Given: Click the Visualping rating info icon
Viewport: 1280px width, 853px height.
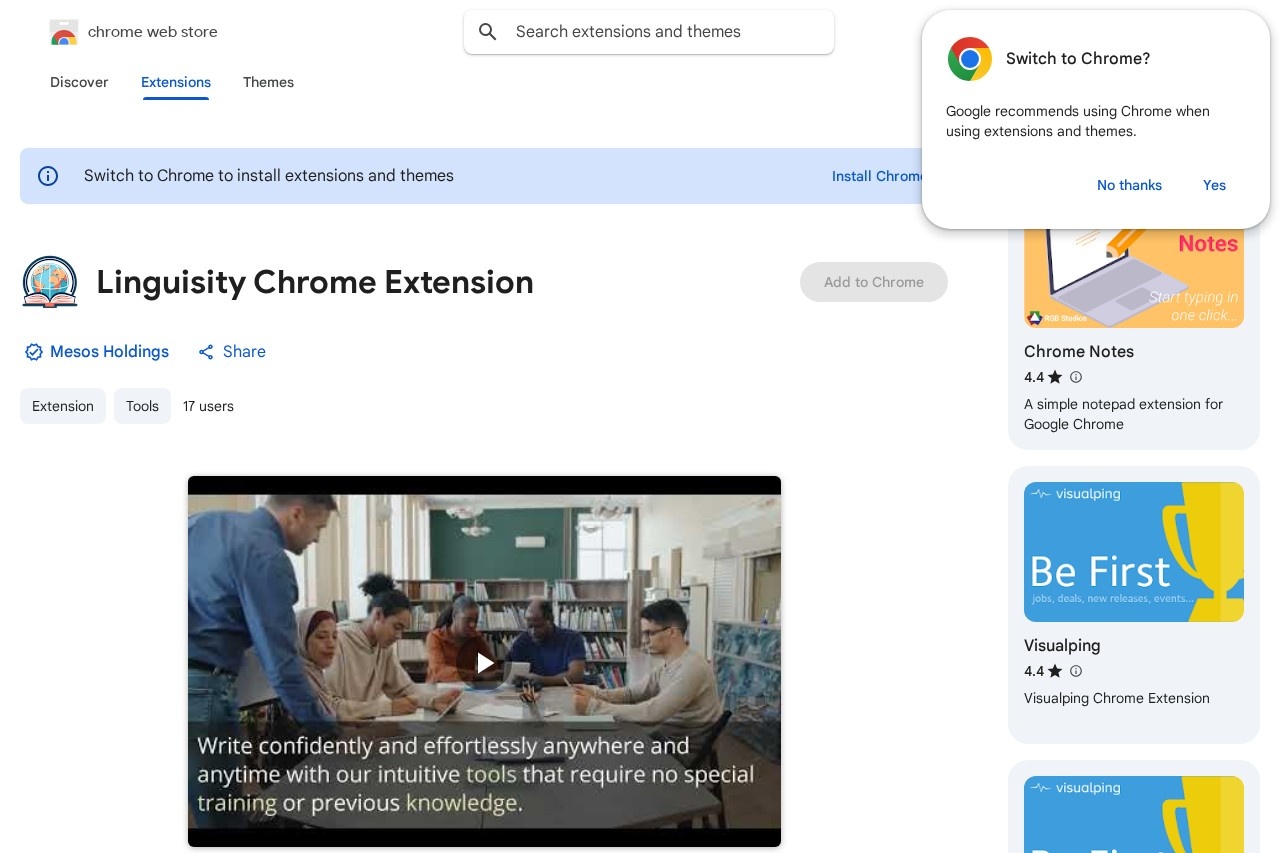Looking at the screenshot, I should (x=1076, y=671).
